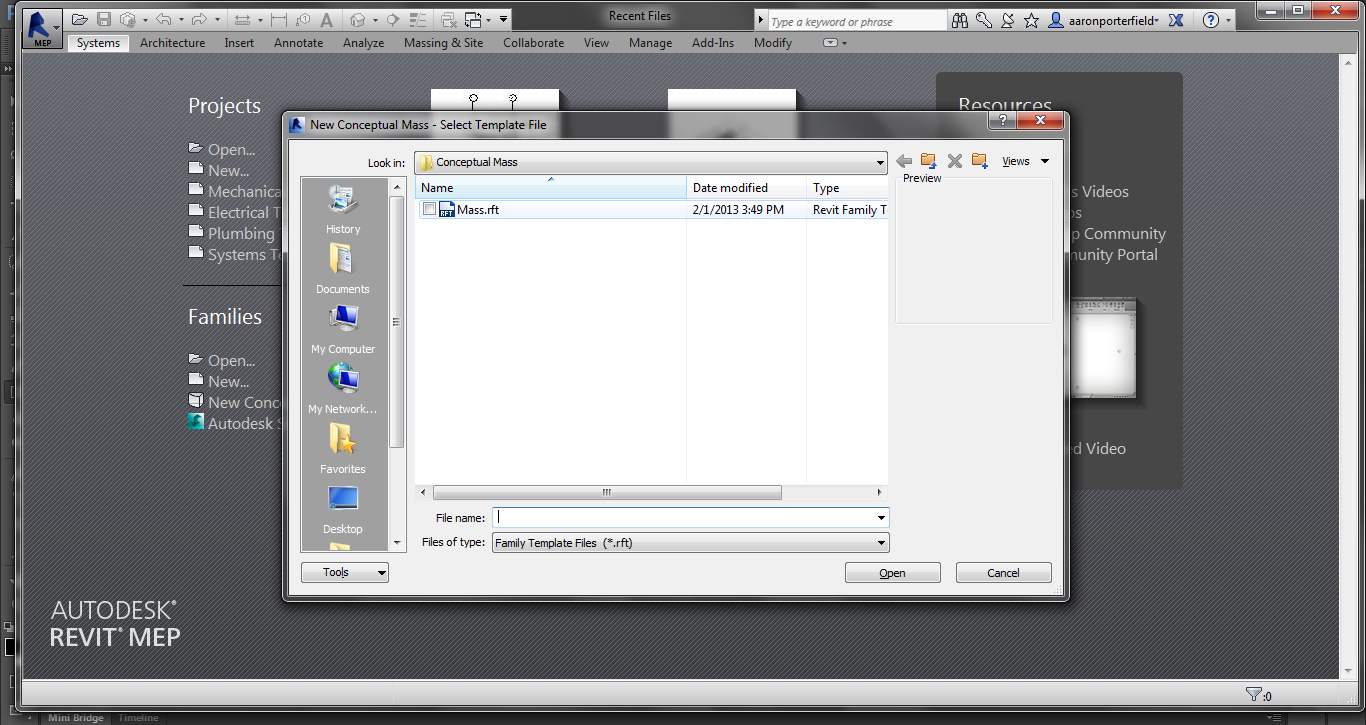Open the Annotate ribbon tab
This screenshot has width=1366, height=725.
298,43
